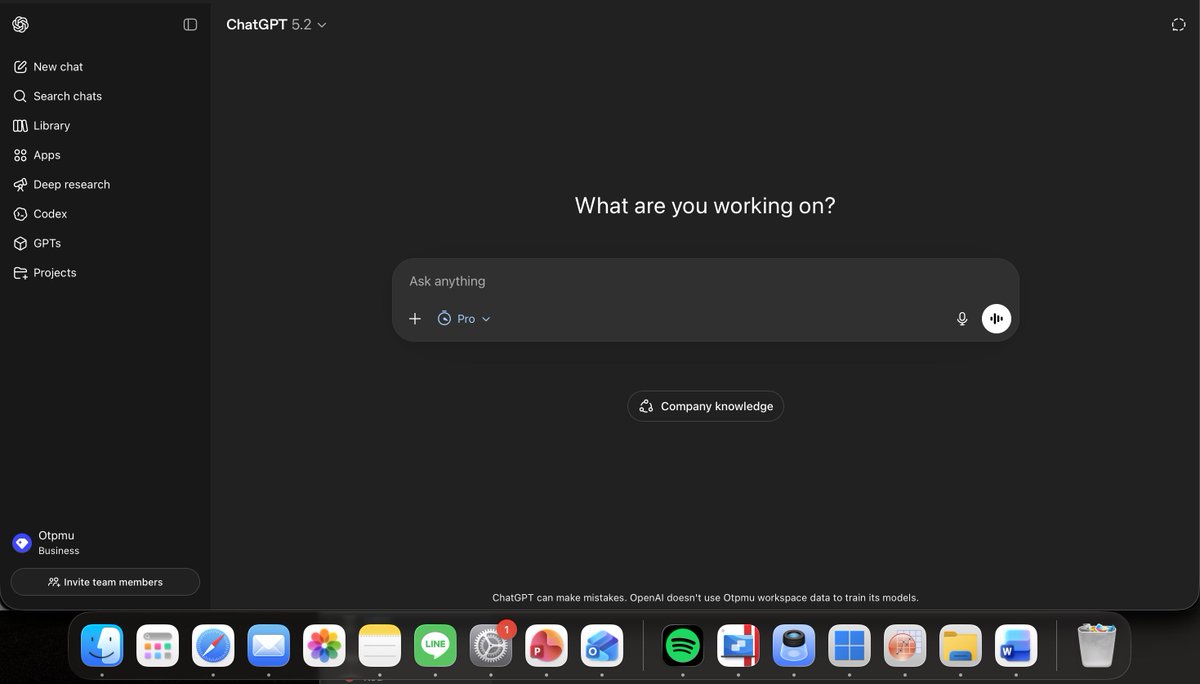Image resolution: width=1200 pixels, height=684 pixels.
Task: Click Invite team members button
Action: tap(105, 582)
